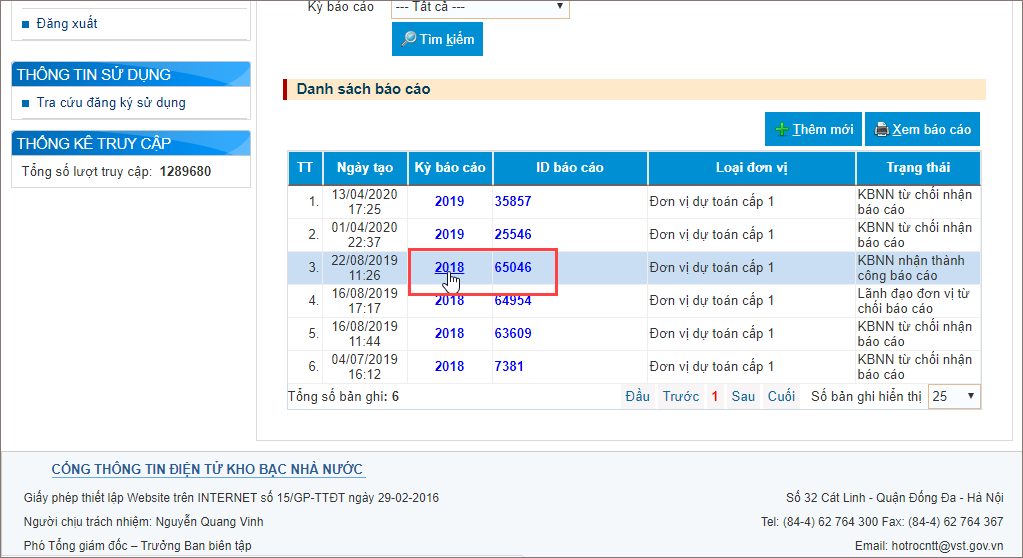Image resolution: width=1023 pixels, height=558 pixels.
Task: Click date cell '22/08/2019 11:26'
Action: [365, 268]
